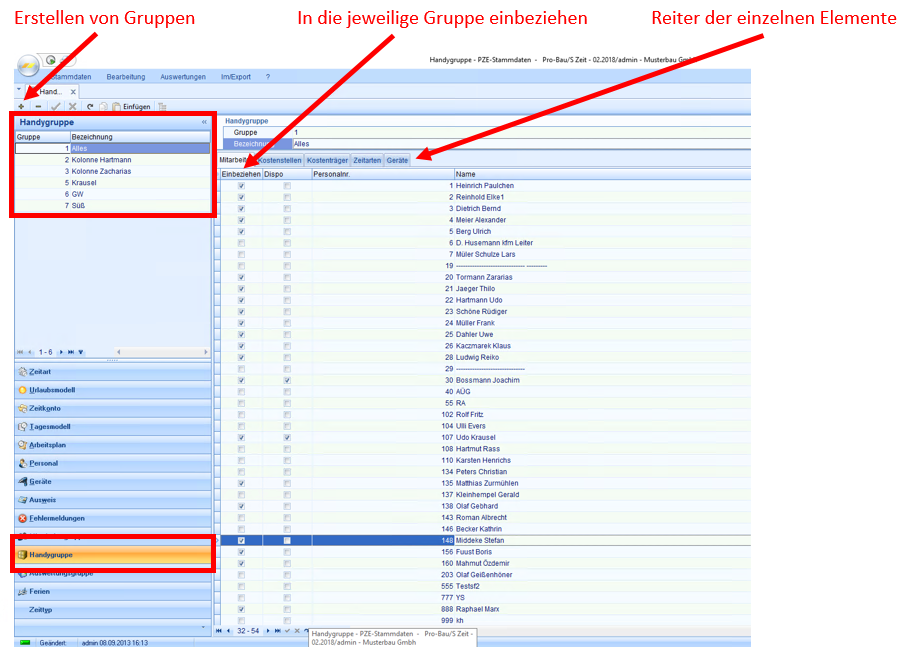
Task: Click the round application logo button
Action: (28, 64)
